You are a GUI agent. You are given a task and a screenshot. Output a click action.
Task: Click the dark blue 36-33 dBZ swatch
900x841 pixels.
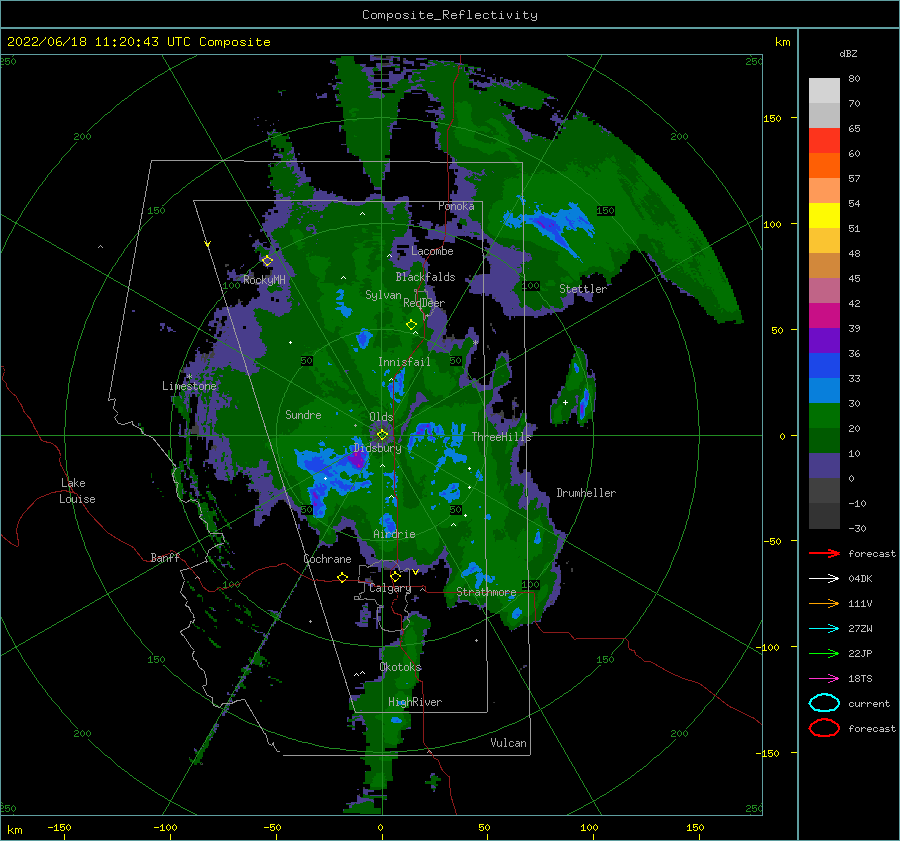[x=824, y=366]
